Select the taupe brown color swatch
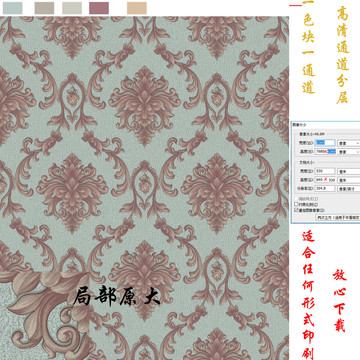 [44, 8]
